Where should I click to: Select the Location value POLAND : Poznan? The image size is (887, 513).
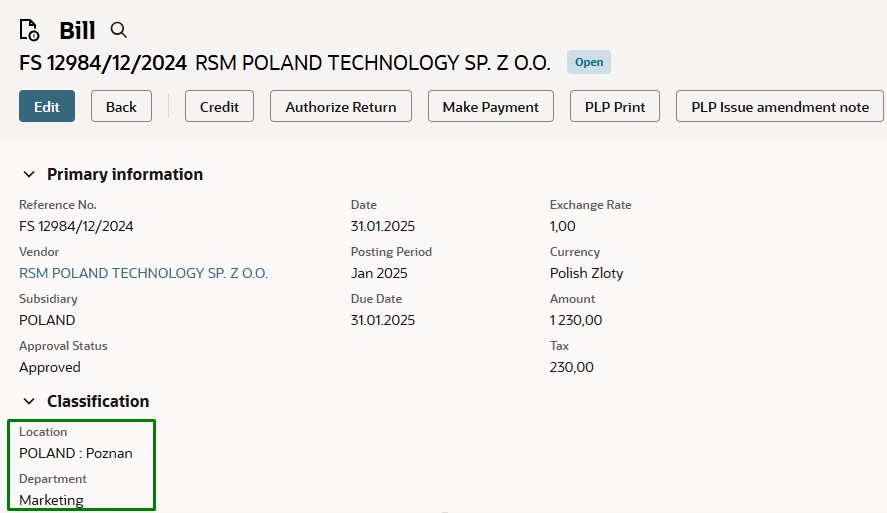[x=76, y=453]
